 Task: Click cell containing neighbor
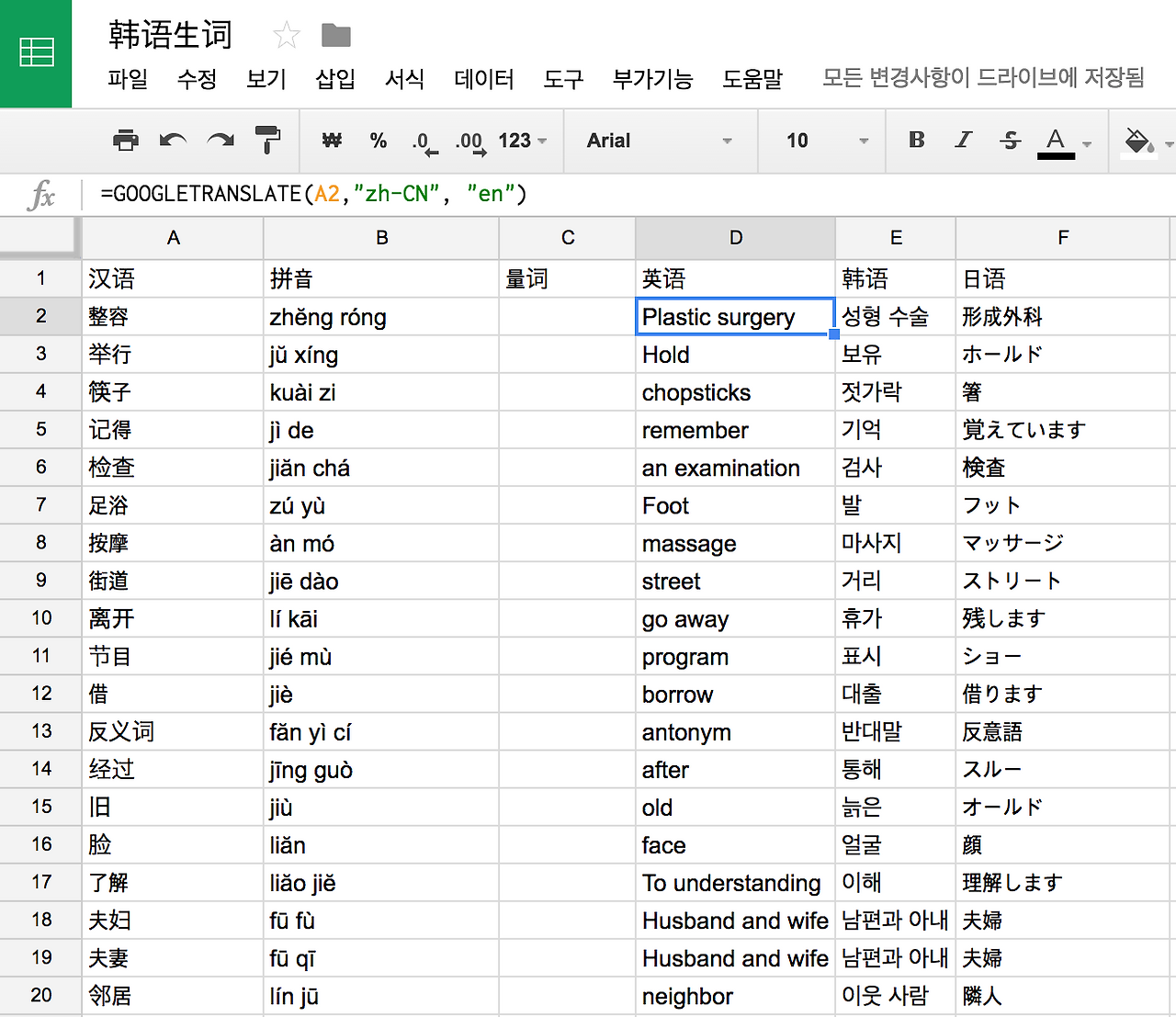[735, 995]
